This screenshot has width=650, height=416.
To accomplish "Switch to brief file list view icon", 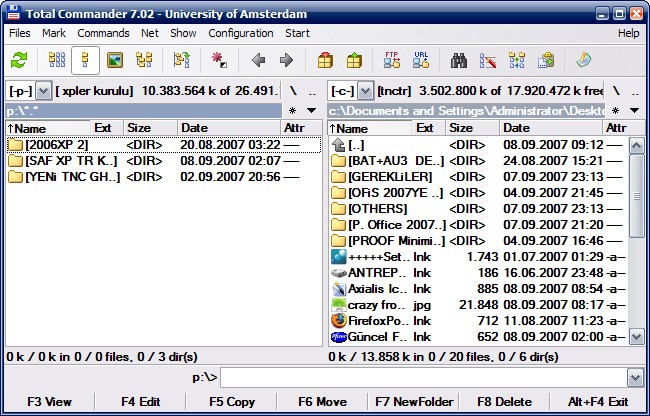I will [57, 60].
